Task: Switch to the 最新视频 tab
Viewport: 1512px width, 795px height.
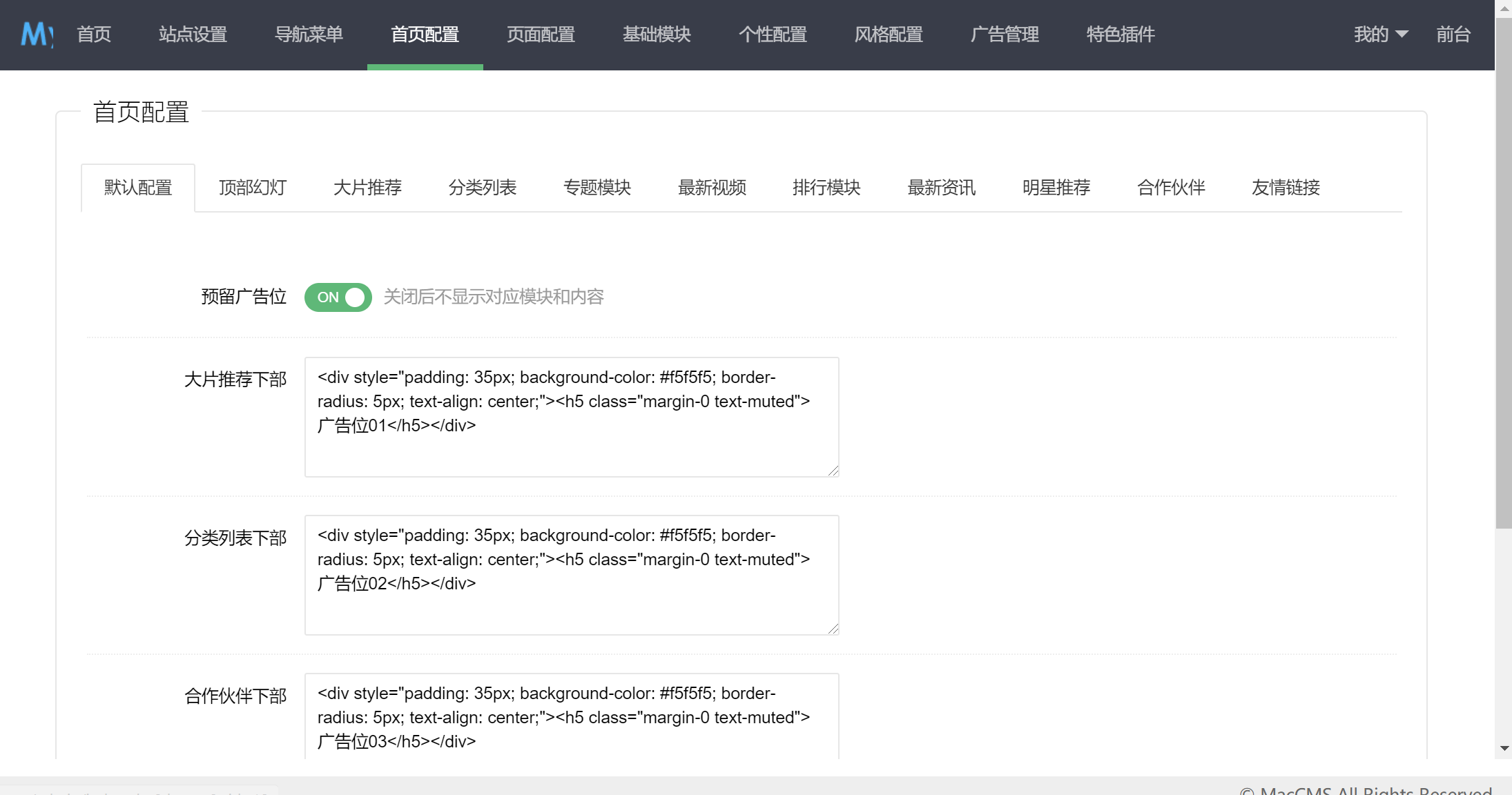Action: pos(712,188)
